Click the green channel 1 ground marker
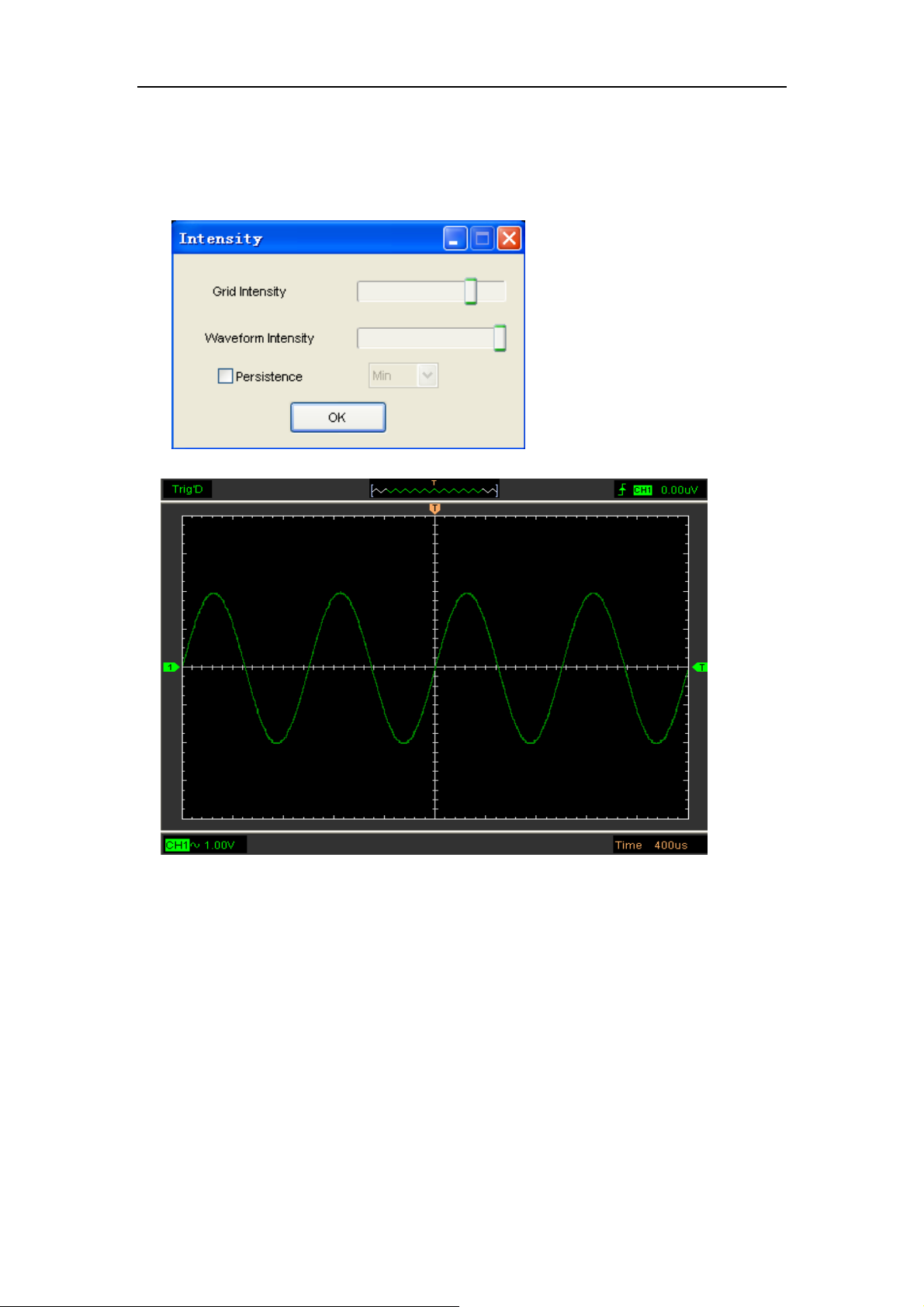The width and height of the screenshot is (924, 1307). pos(171,667)
